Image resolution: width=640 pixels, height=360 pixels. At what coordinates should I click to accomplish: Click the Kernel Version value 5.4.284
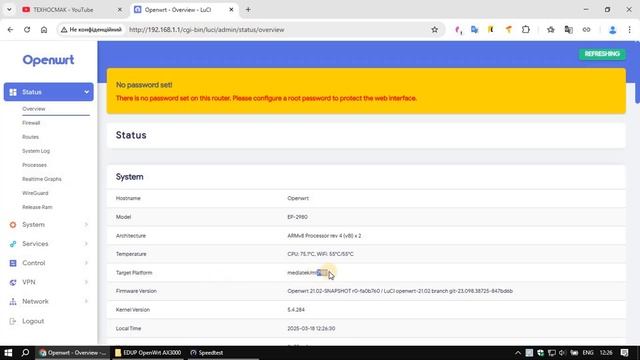click(296, 310)
